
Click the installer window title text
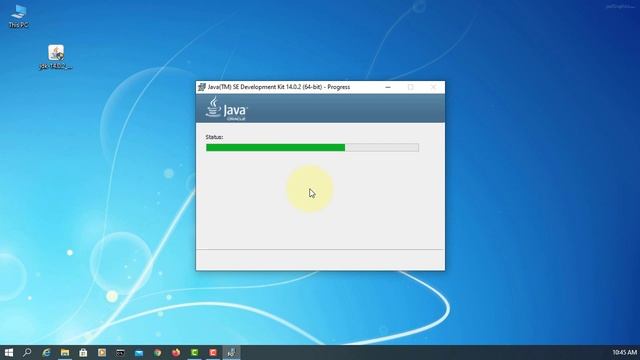(279, 87)
